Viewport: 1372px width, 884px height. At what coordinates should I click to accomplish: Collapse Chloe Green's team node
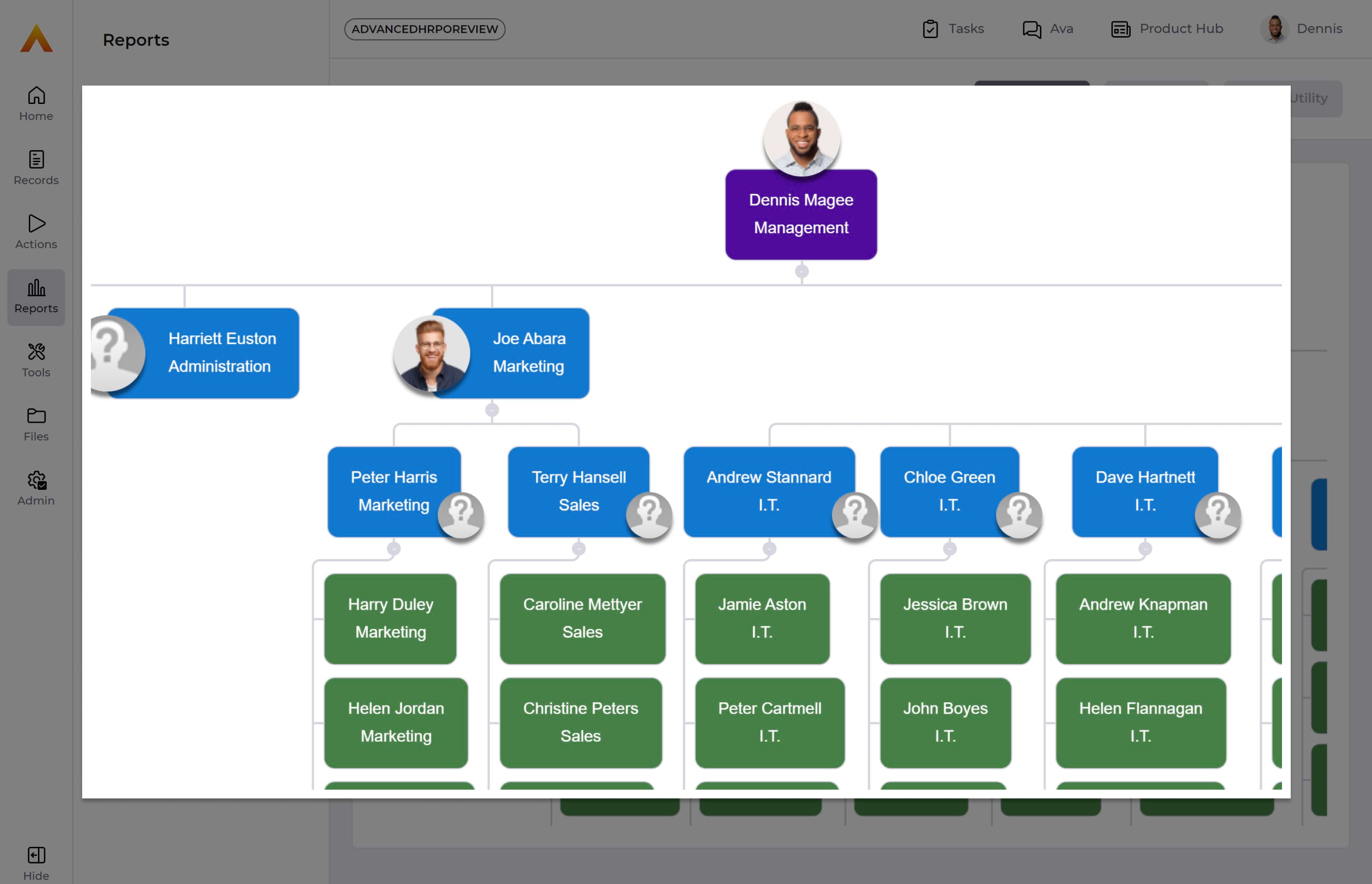point(950,549)
